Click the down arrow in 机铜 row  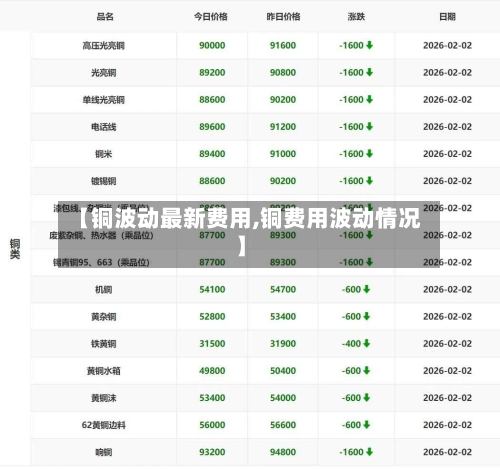pos(367,289)
